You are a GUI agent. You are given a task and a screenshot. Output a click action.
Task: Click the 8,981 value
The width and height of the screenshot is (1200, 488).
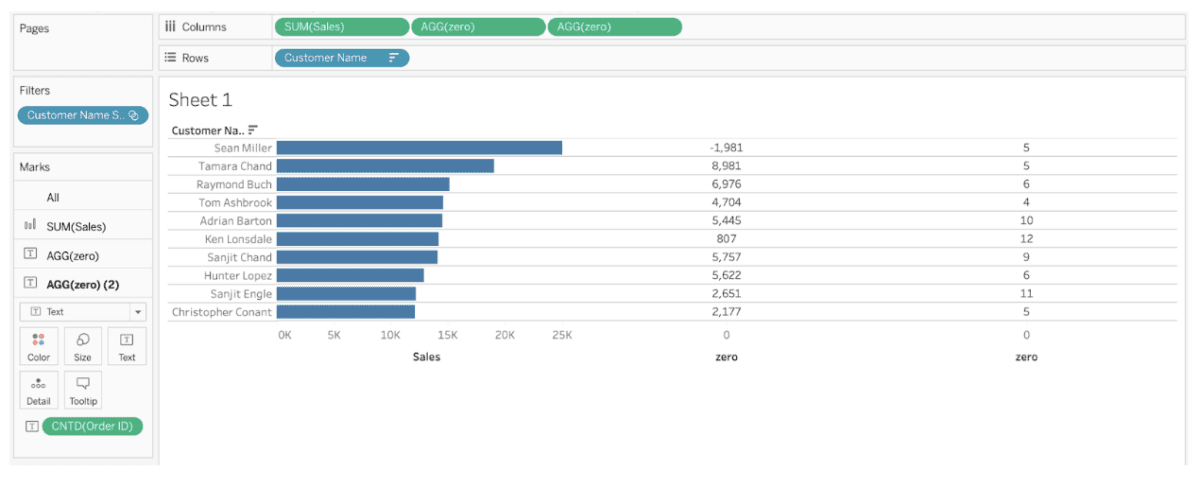click(x=726, y=166)
